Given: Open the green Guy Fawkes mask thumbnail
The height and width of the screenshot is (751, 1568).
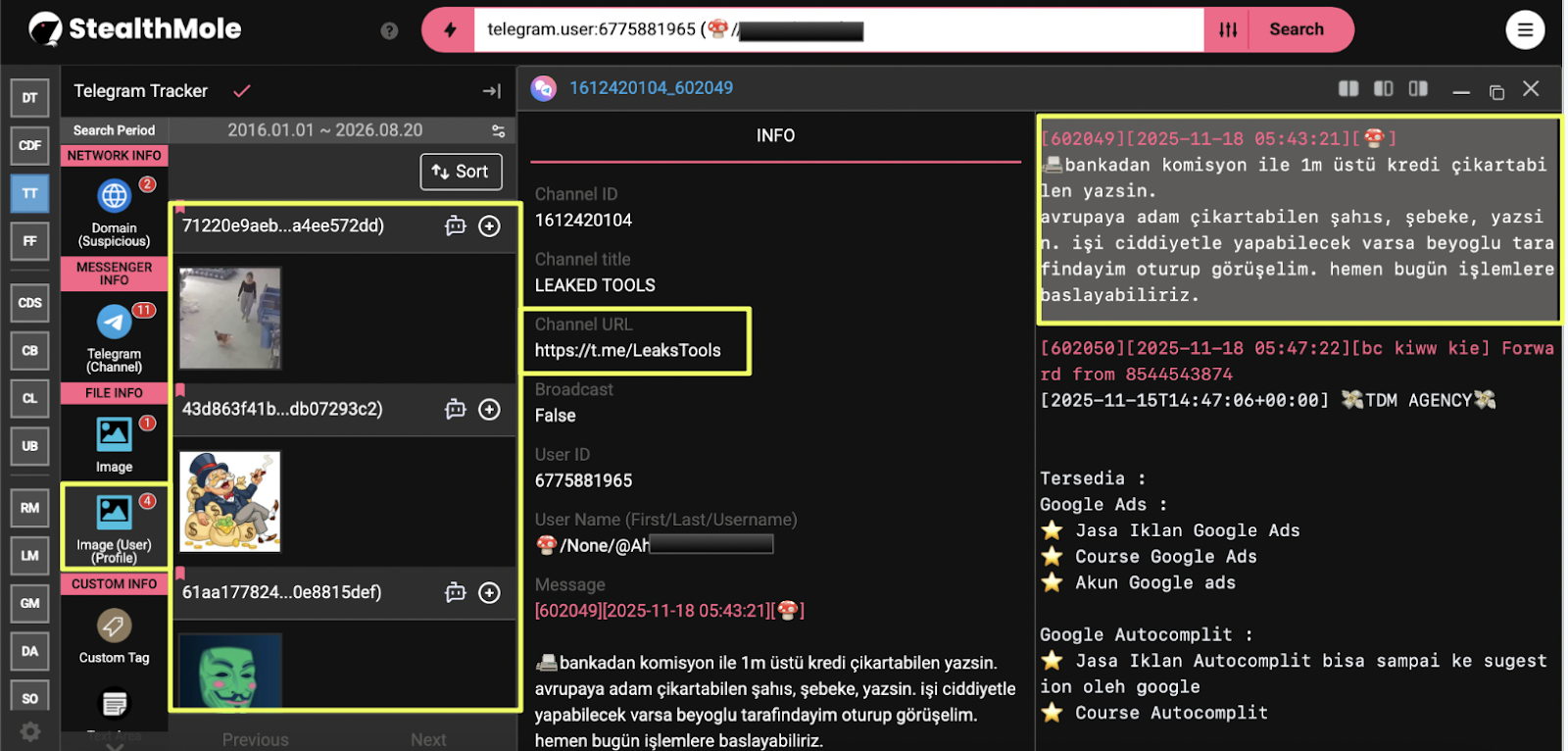Looking at the screenshot, I should 230,670.
